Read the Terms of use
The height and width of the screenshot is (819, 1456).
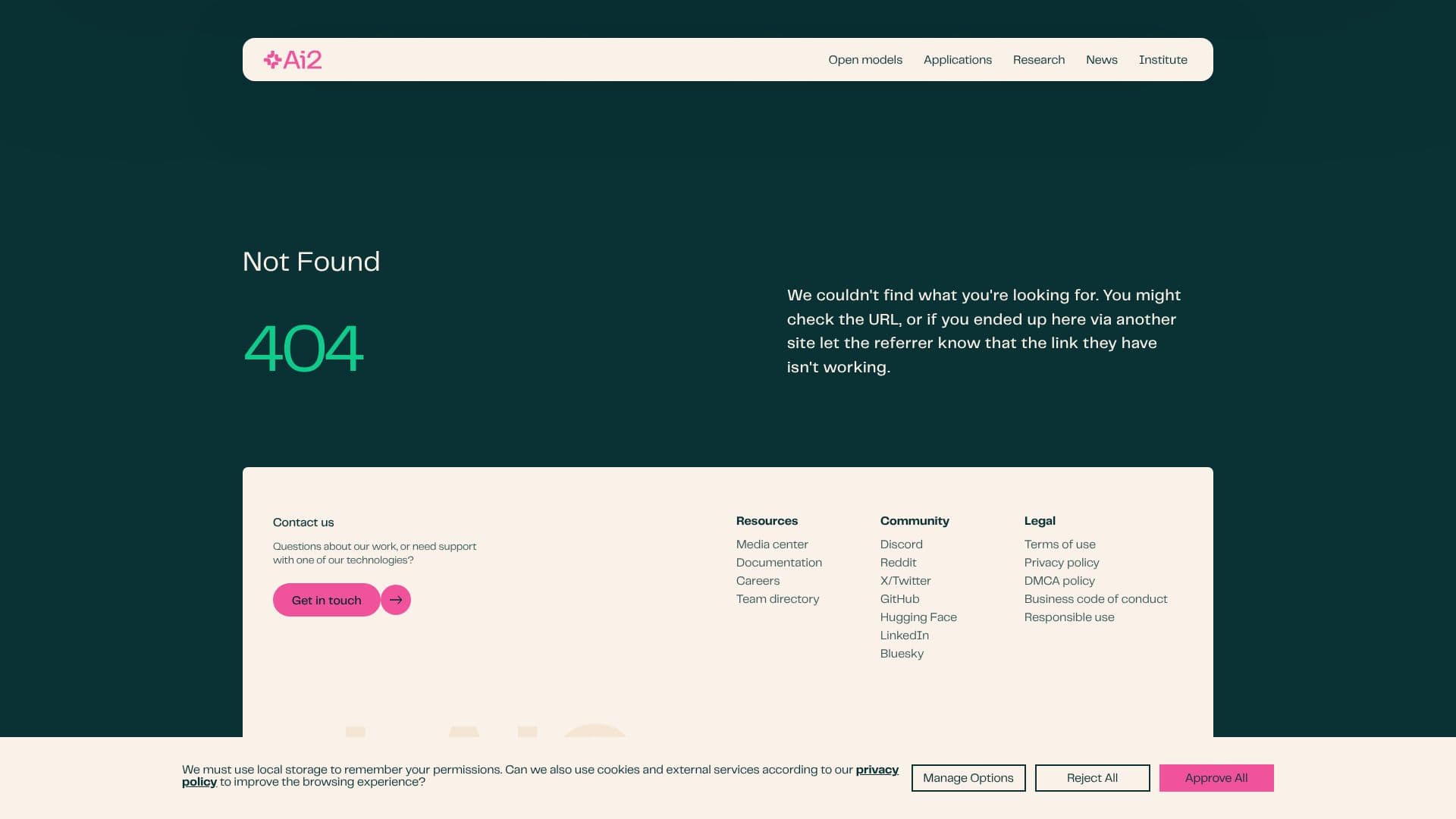tap(1059, 544)
